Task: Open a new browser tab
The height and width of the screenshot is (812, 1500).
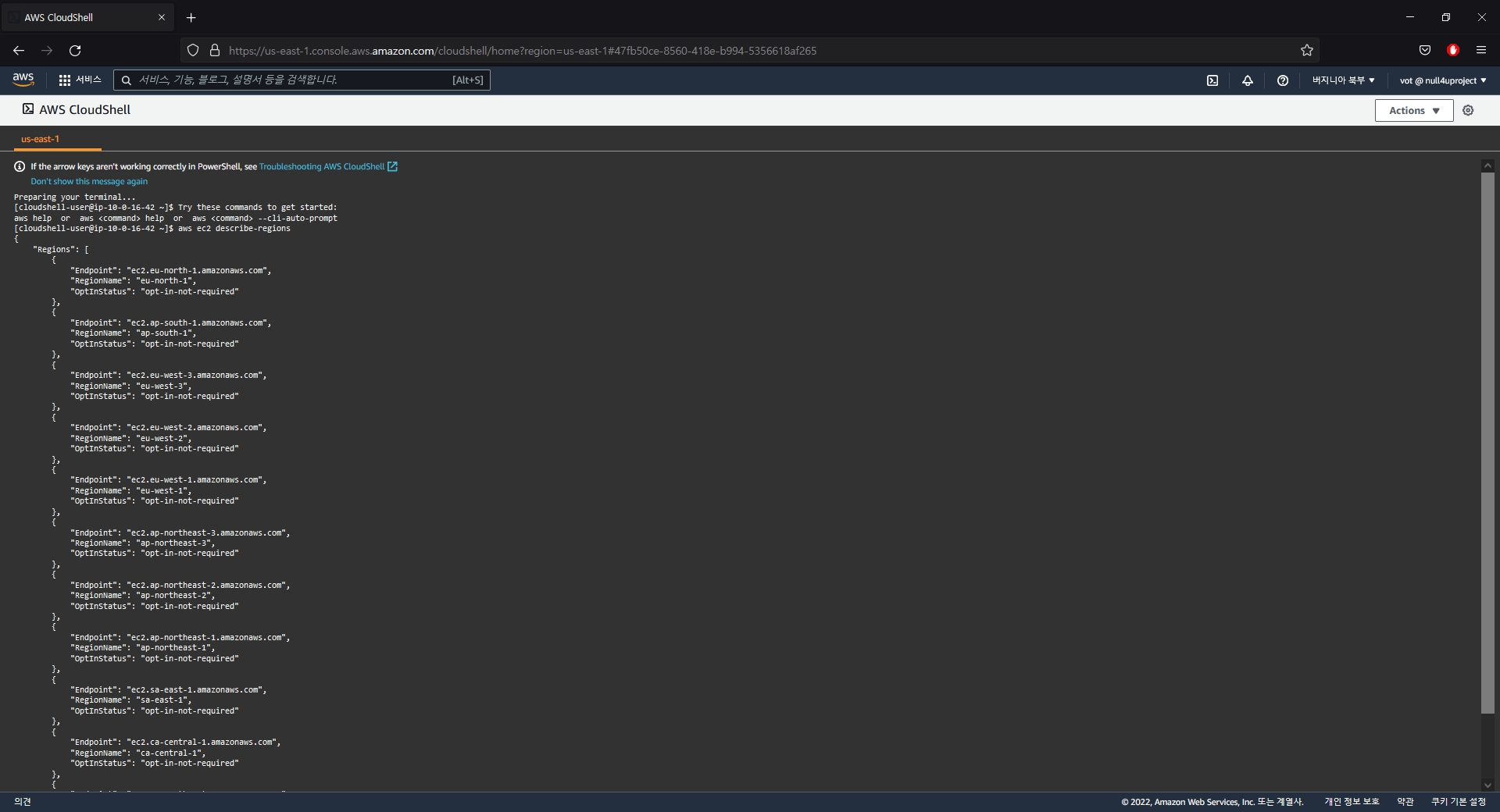Action: point(191,17)
